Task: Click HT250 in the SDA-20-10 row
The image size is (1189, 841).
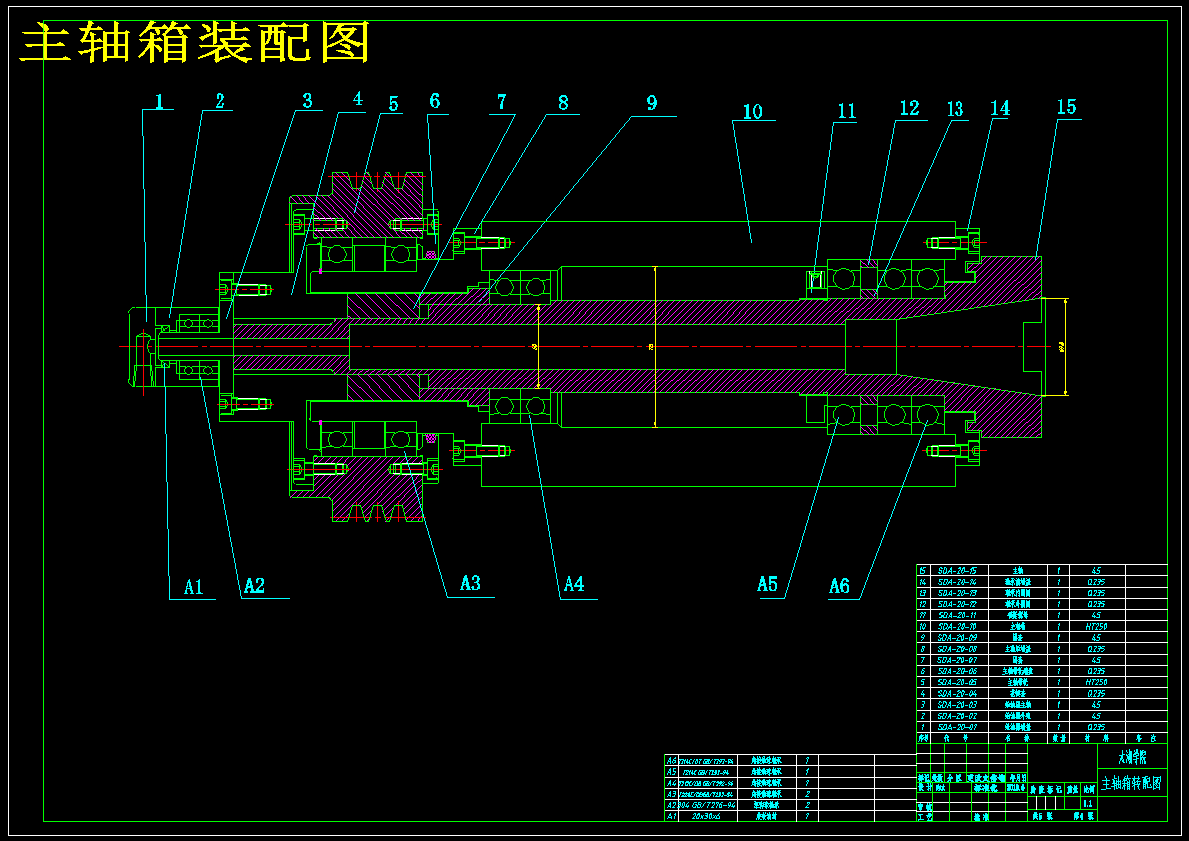Action: (x=1096, y=626)
